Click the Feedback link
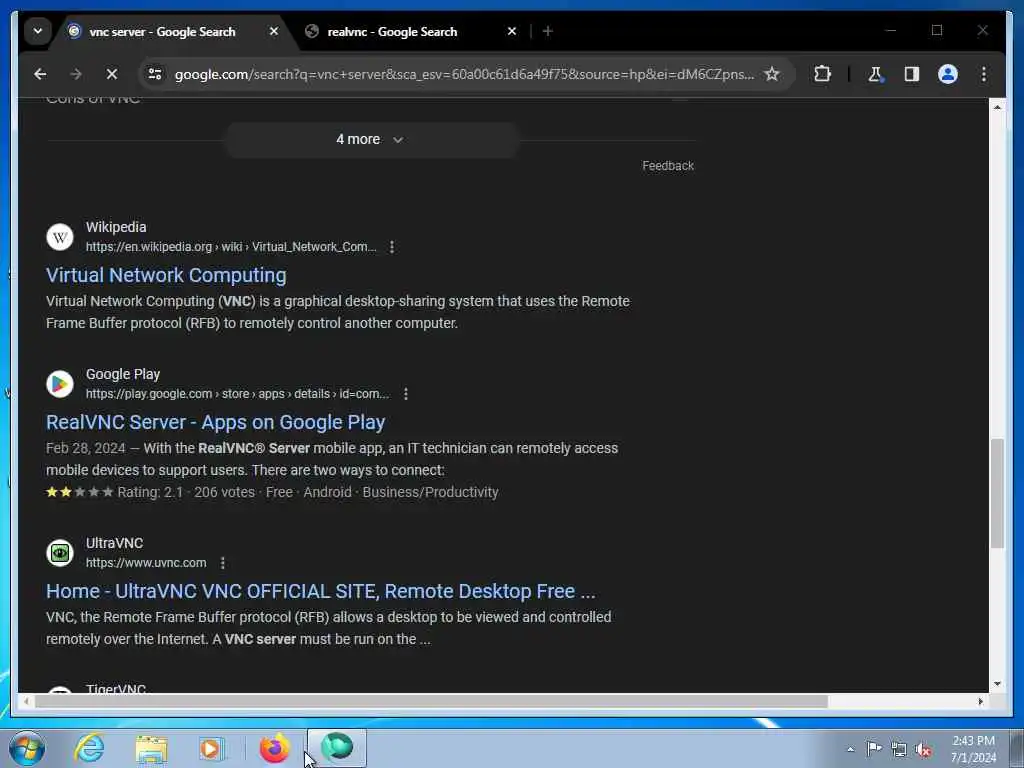Screen dimensions: 1024x768 pyautogui.click(x=667, y=166)
